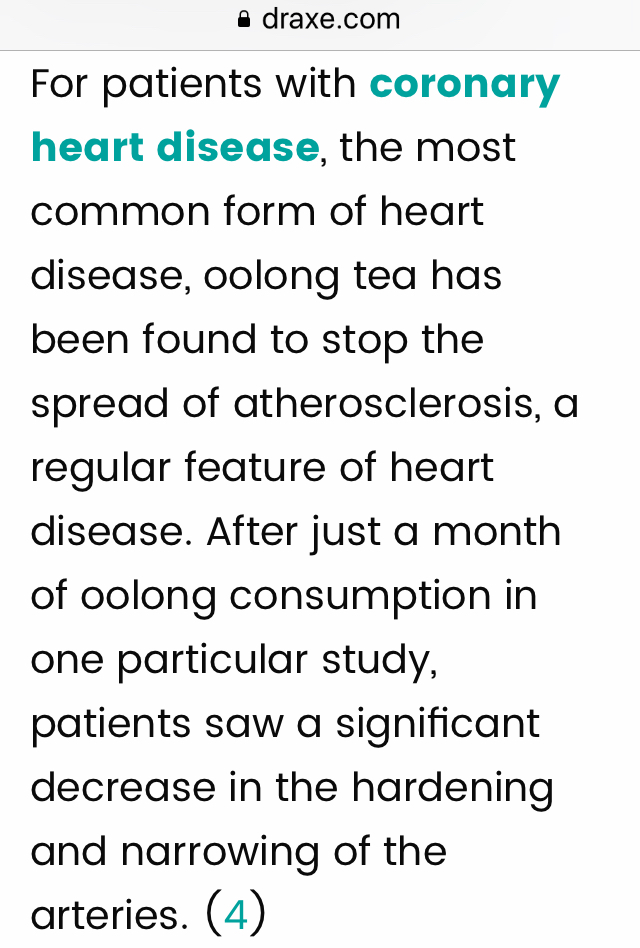The height and width of the screenshot is (948, 640).
Task: Click the word 'significant'
Action: [x=437, y=724]
